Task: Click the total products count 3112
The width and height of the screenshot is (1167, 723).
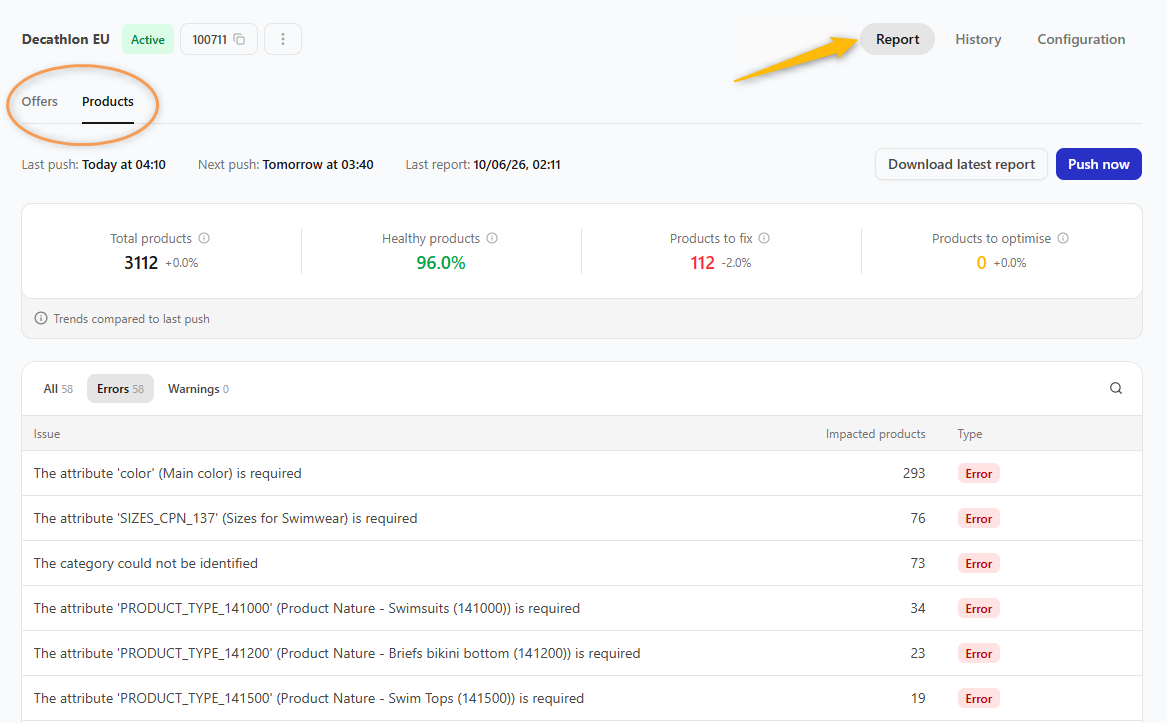Action: [x=141, y=263]
